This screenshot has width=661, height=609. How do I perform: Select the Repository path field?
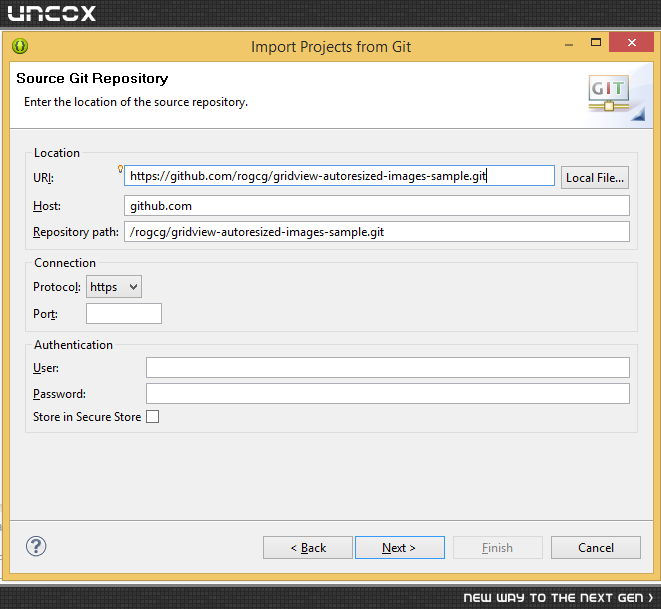coord(377,232)
